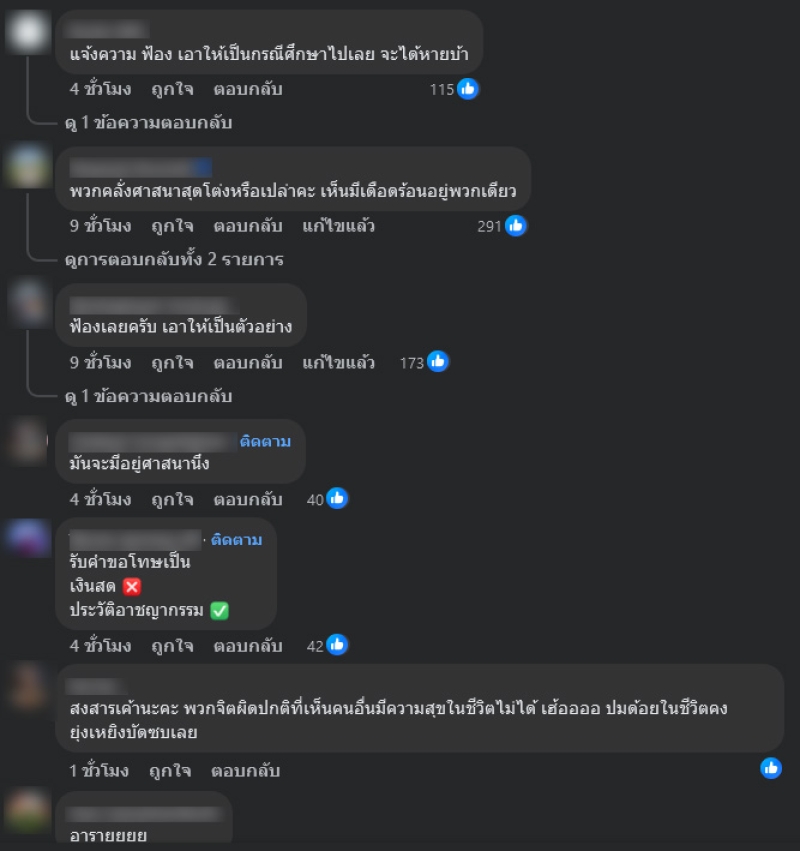800x851 pixels.
Task: Click like icon under the long bottom comment
Action: (771, 768)
